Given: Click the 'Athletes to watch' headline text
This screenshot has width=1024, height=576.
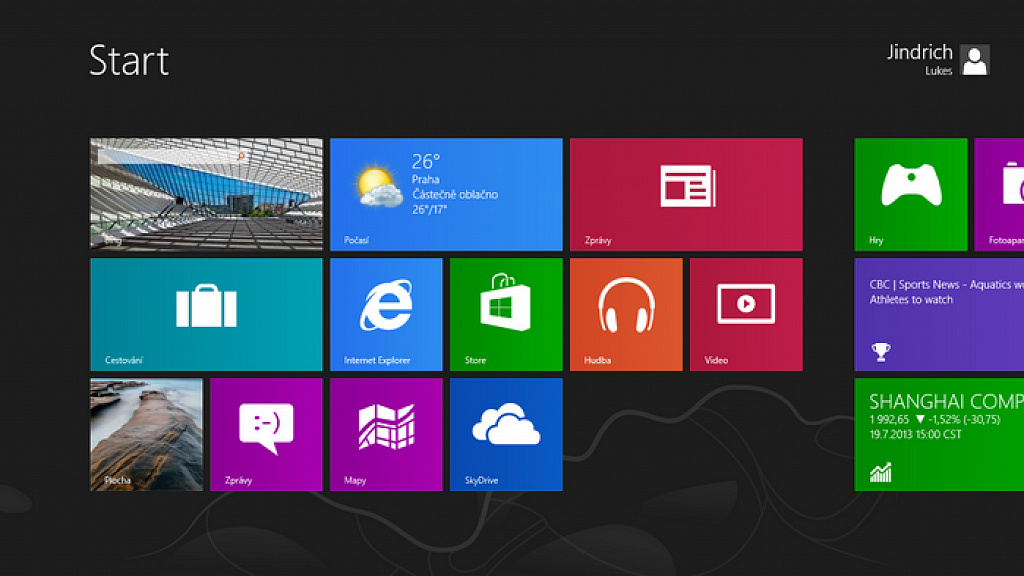Looking at the screenshot, I should [911, 300].
